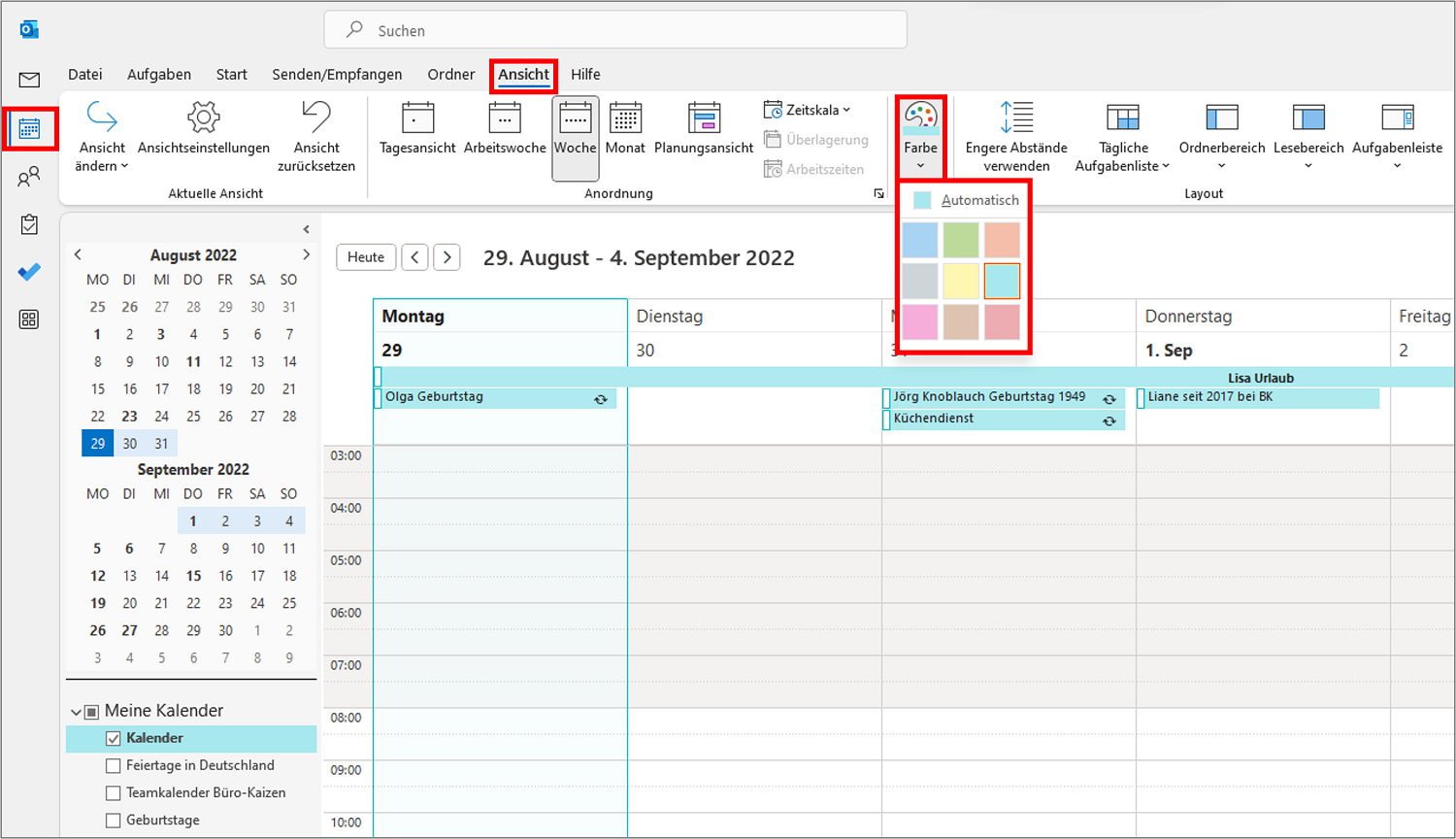Enable the Geburtstage calendar
The height and width of the screenshot is (839, 1456).
[x=114, y=820]
